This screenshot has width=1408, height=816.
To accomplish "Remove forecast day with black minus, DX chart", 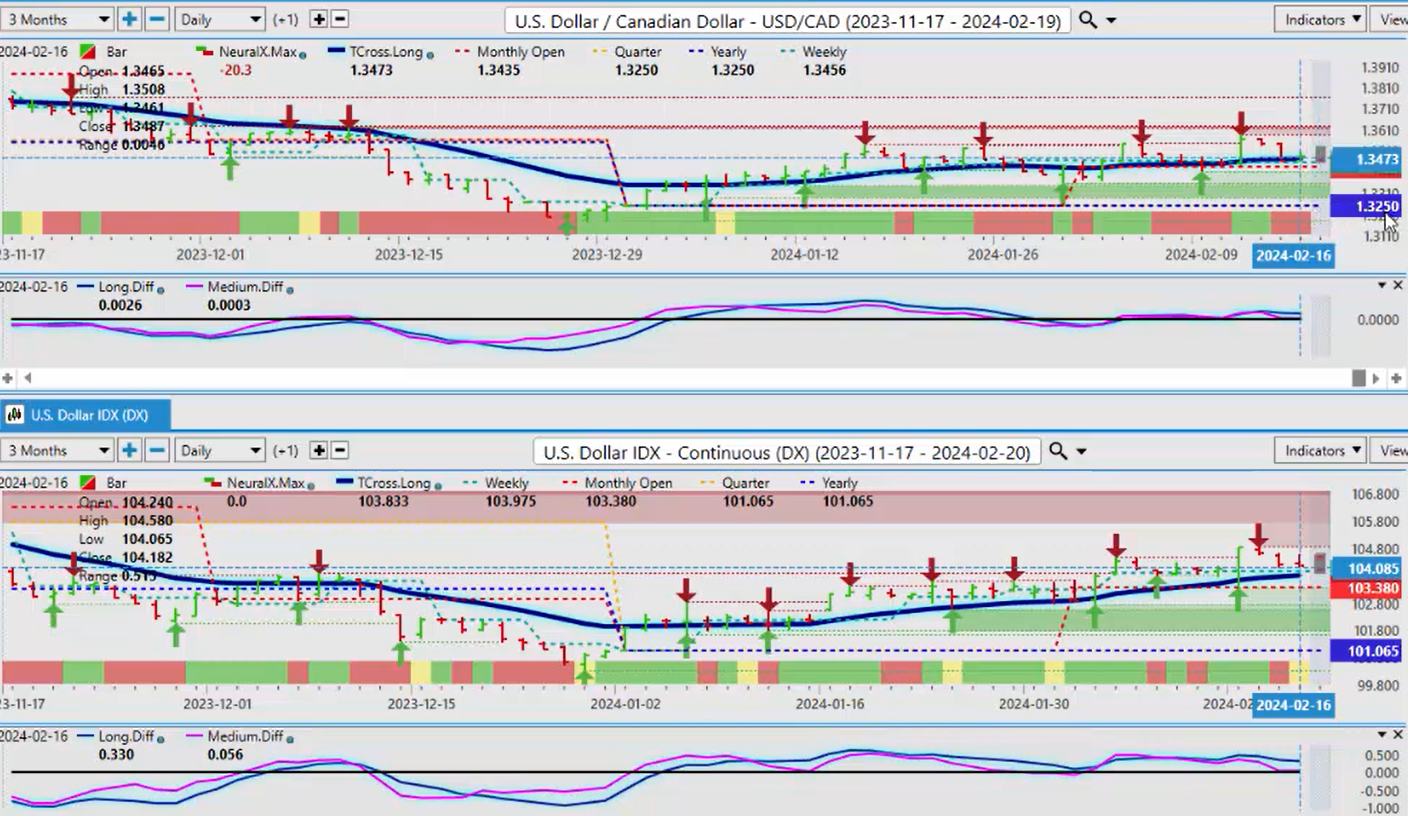I will (x=340, y=450).
